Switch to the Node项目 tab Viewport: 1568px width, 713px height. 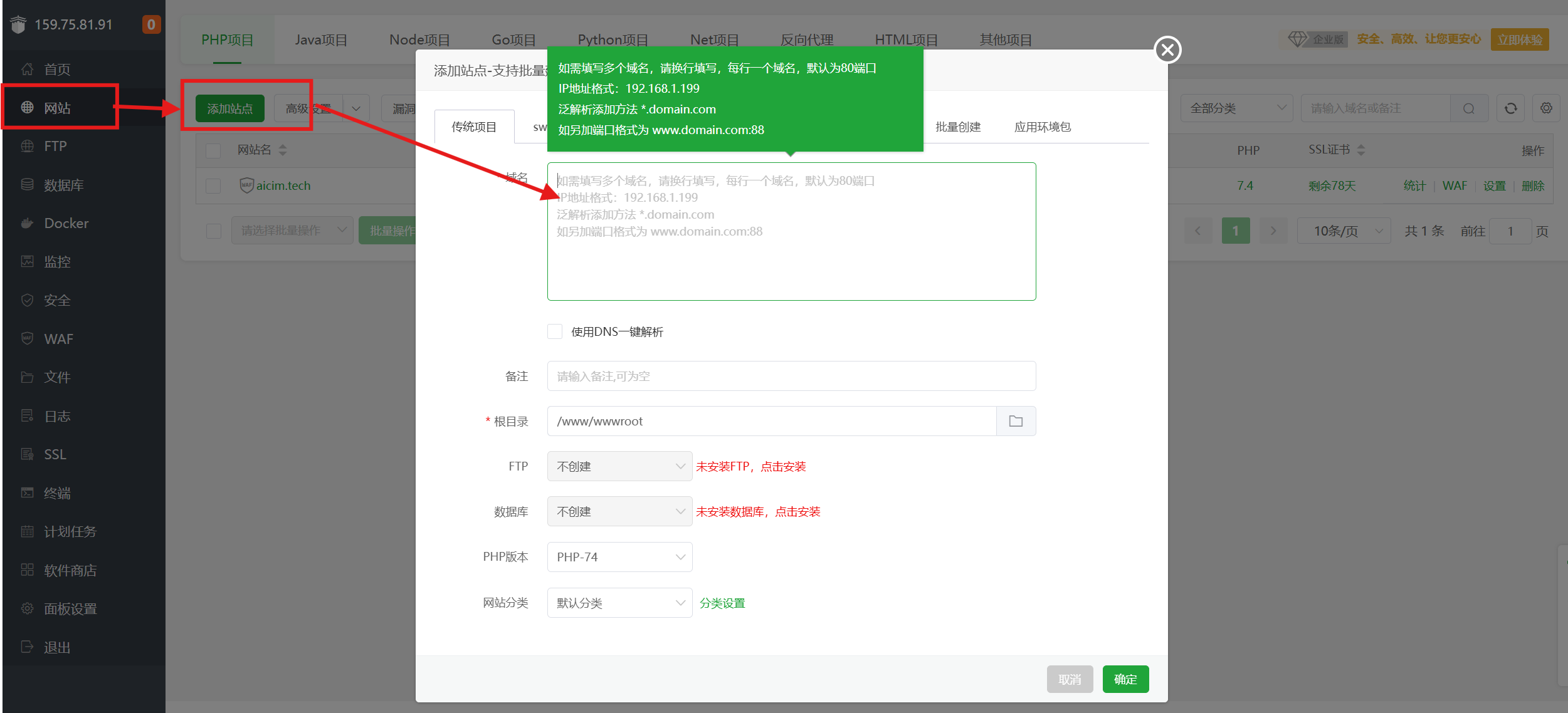click(x=419, y=39)
